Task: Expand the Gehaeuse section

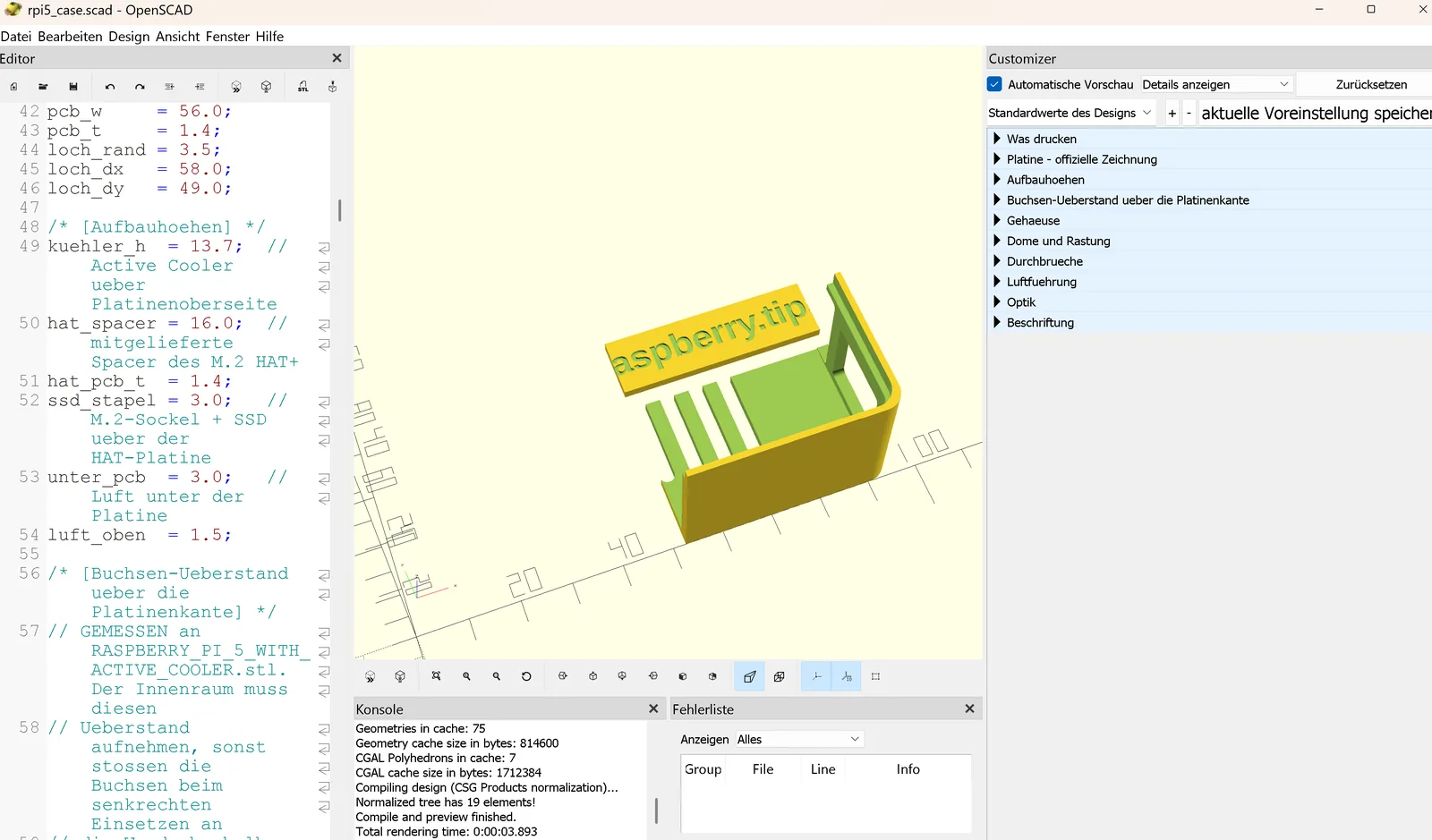Action: click(x=996, y=220)
